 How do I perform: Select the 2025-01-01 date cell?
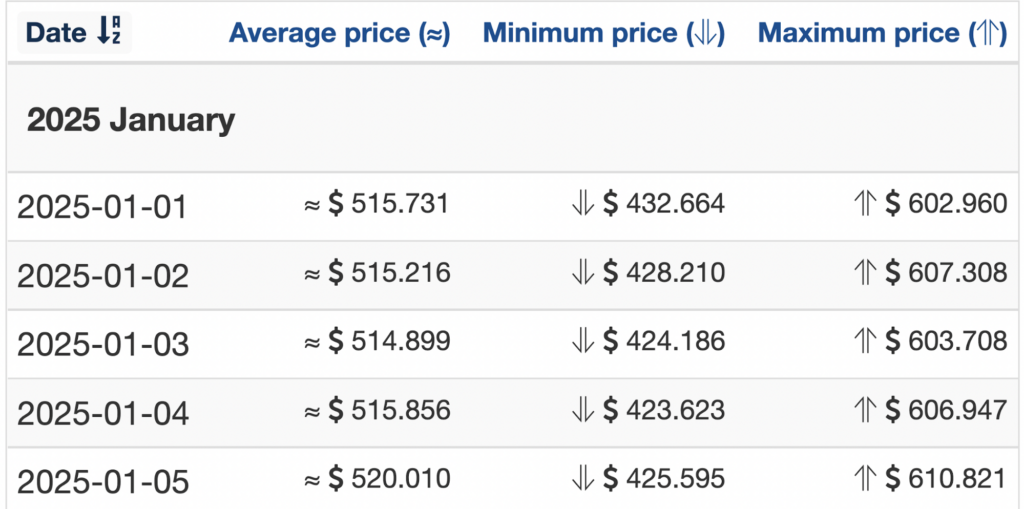pyautogui.click(x=102, y=207)
